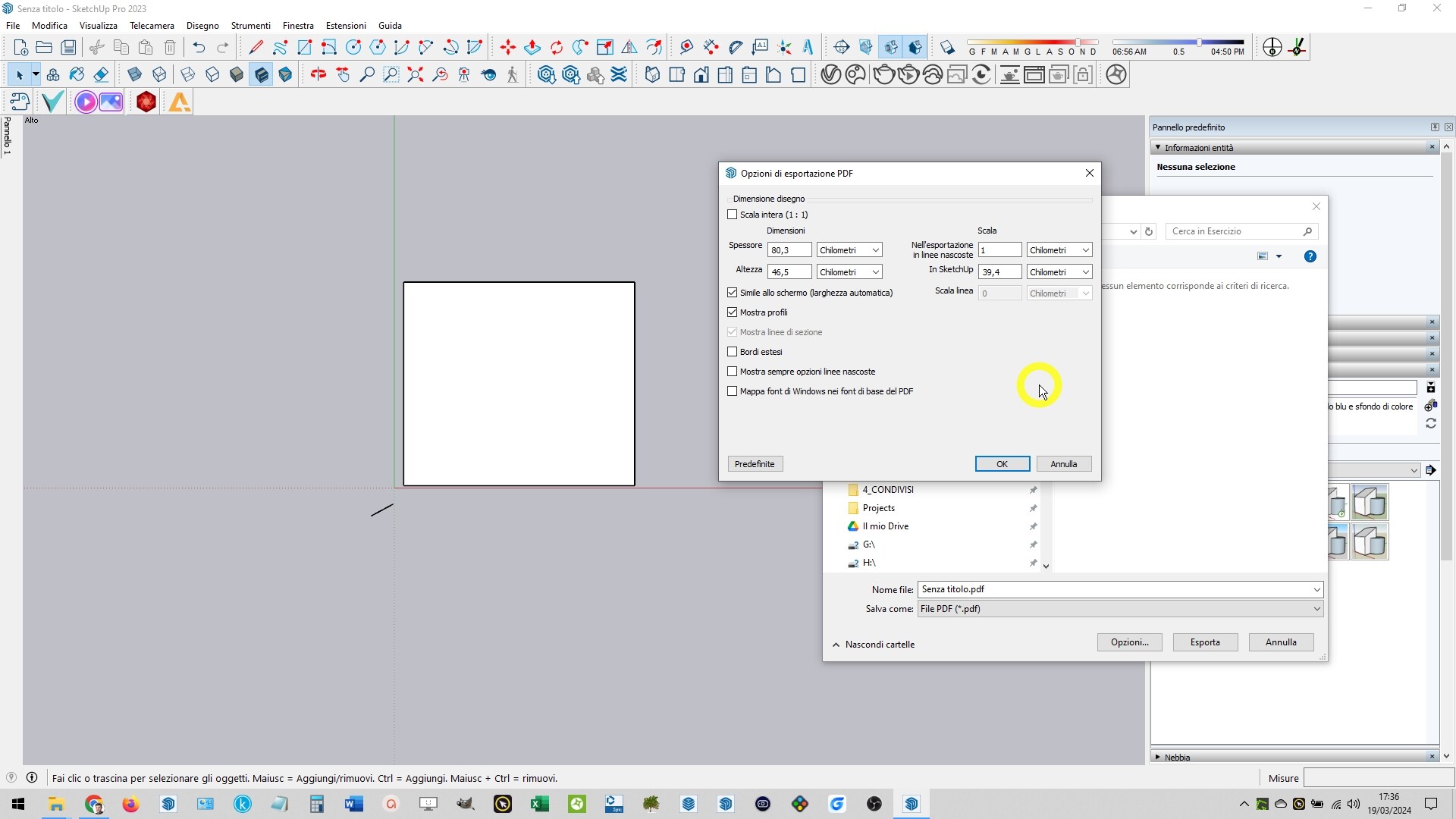Image resolution: width=1456 pixels, height=819 pixels.
Task: Open the Nome file history dropdown
Action: [1316, 590]
